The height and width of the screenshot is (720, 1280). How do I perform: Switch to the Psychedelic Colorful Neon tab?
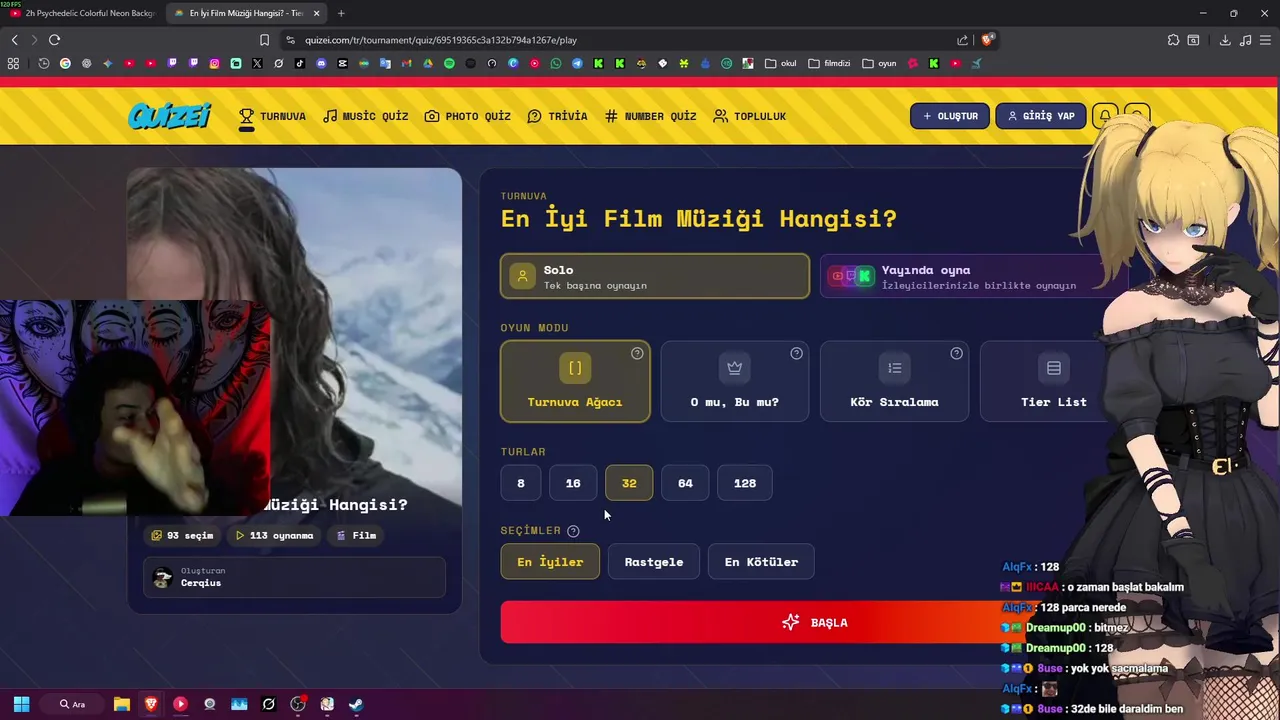pos(83,13)
